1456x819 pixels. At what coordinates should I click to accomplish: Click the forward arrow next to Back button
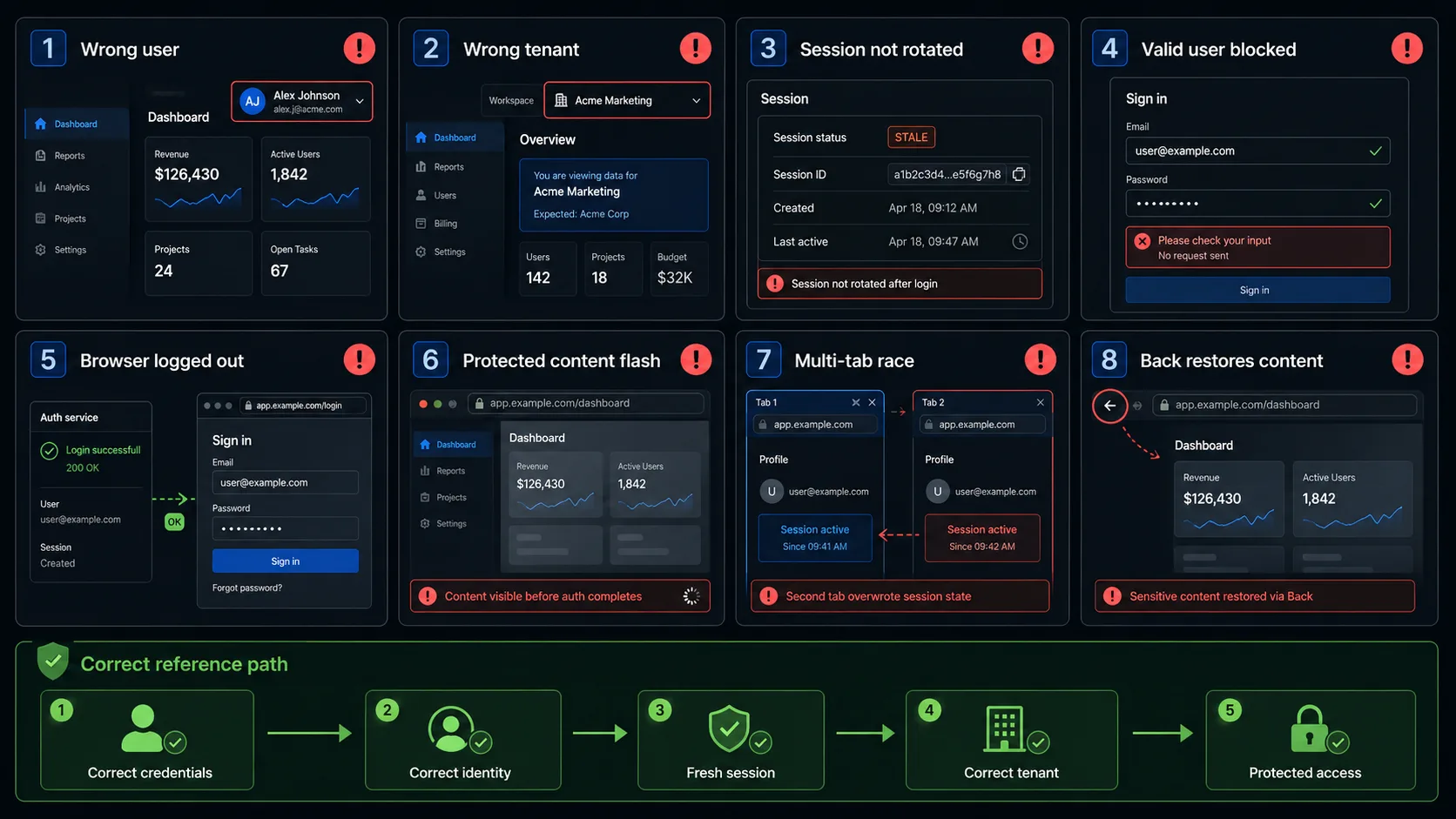pyautogui.click(x=1137, y=406)
